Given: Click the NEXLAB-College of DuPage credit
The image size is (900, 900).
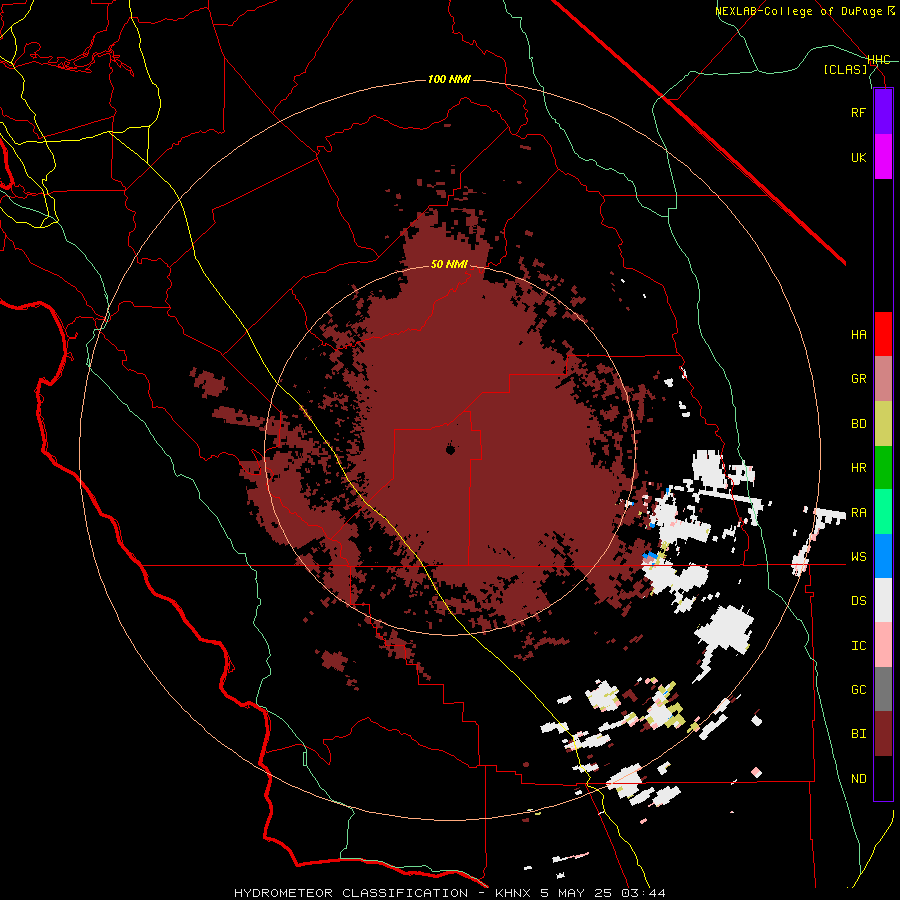Looking at the screenshot, I should tap(800, 11).
